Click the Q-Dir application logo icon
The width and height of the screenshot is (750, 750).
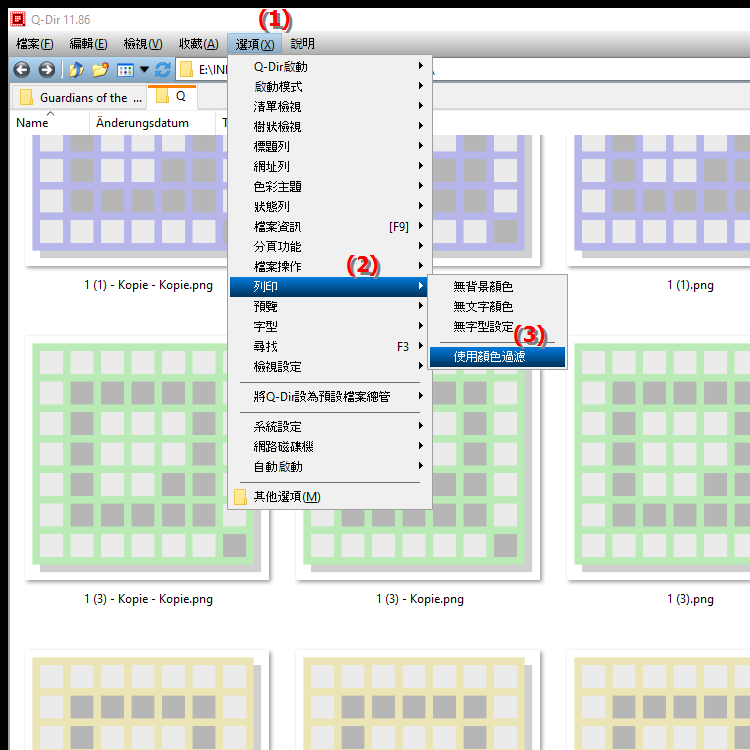click(18, 19)
